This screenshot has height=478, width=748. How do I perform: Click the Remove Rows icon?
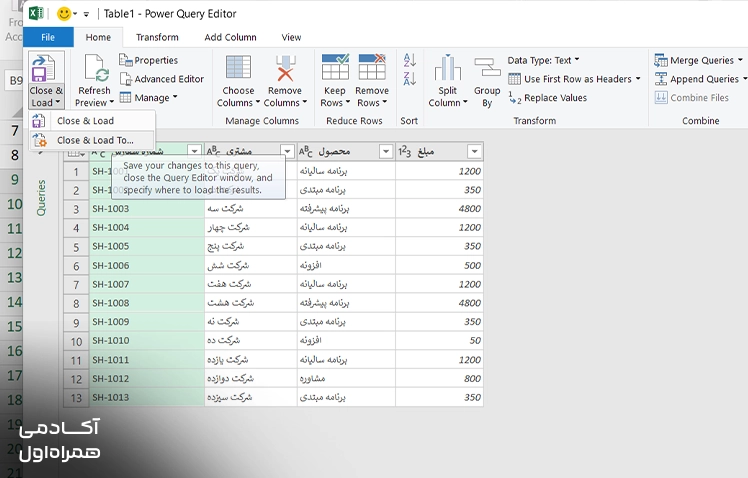pos(372,67)
